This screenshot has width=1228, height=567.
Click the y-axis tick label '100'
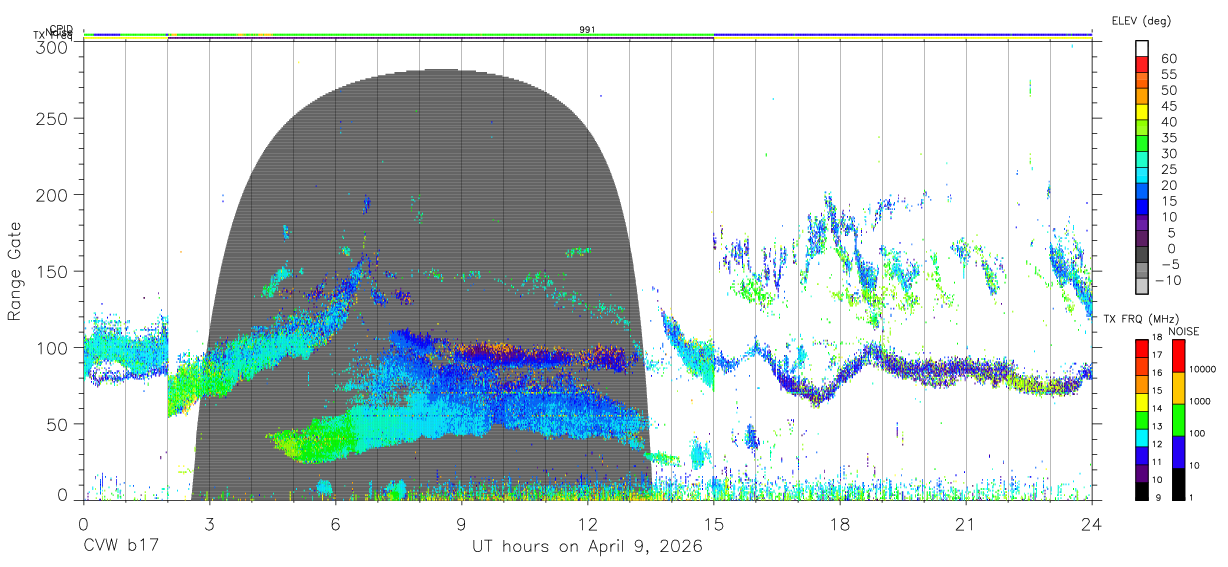pyautogui.click(x=52, y=347)
